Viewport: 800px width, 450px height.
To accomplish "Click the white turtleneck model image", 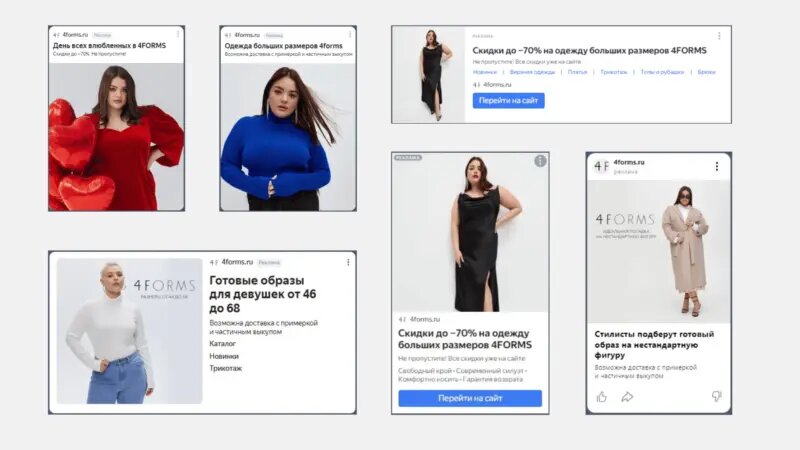I will pos(130,331).
